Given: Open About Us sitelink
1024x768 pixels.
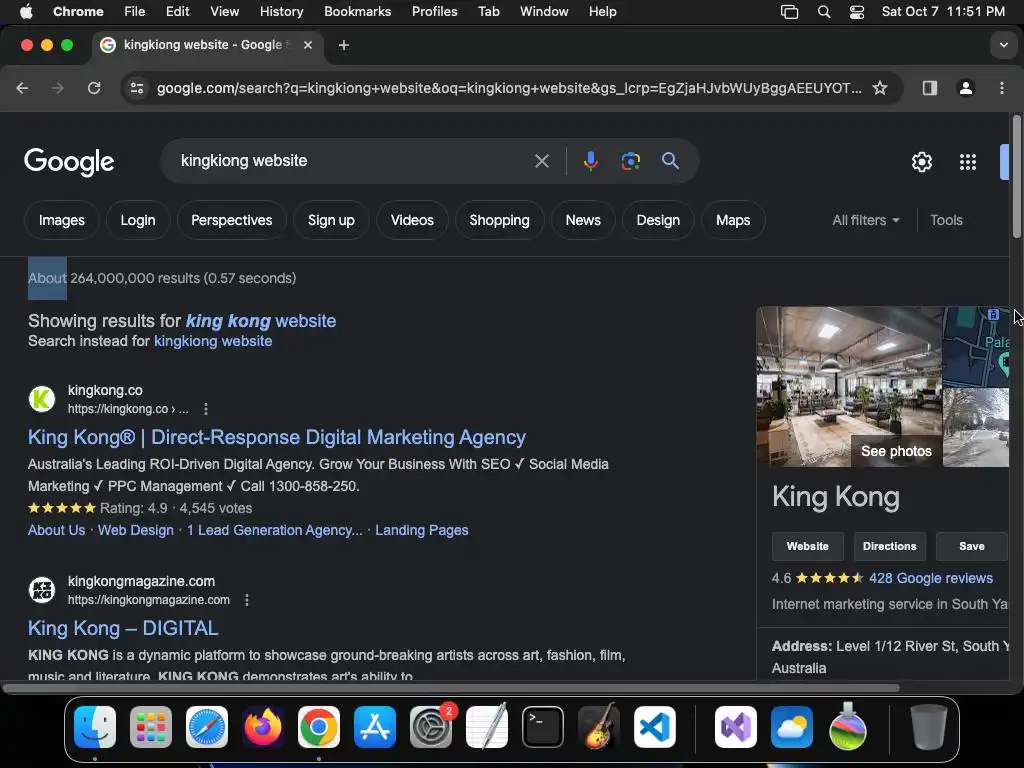Looking at the screenshot, I should click(x=56, y=530).
